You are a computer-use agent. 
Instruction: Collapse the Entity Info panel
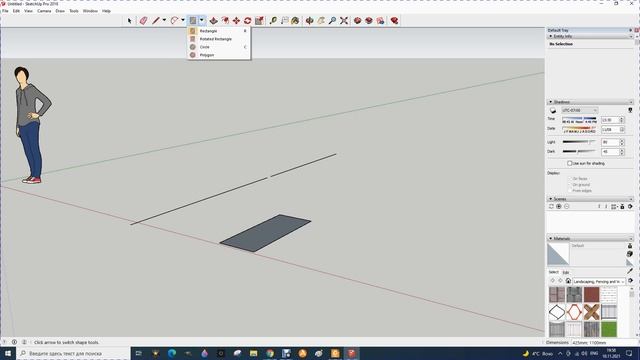coord(551,36)
